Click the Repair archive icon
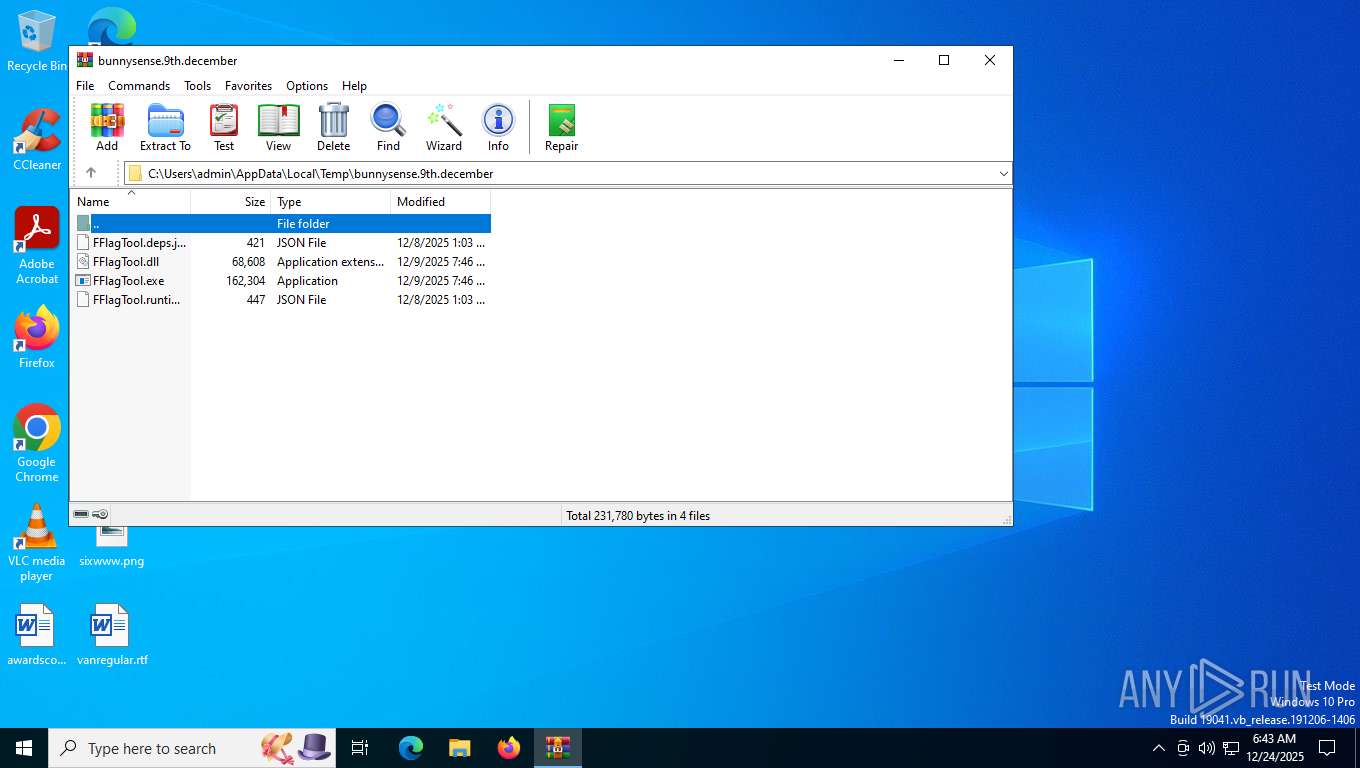 click(561, 128)
